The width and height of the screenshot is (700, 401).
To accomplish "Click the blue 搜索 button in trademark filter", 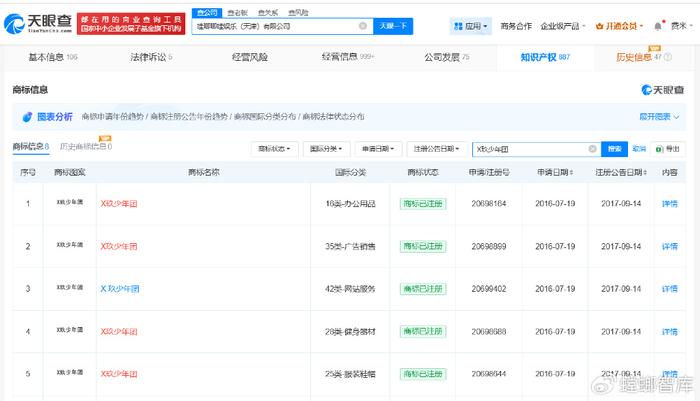I will (615, 149).
